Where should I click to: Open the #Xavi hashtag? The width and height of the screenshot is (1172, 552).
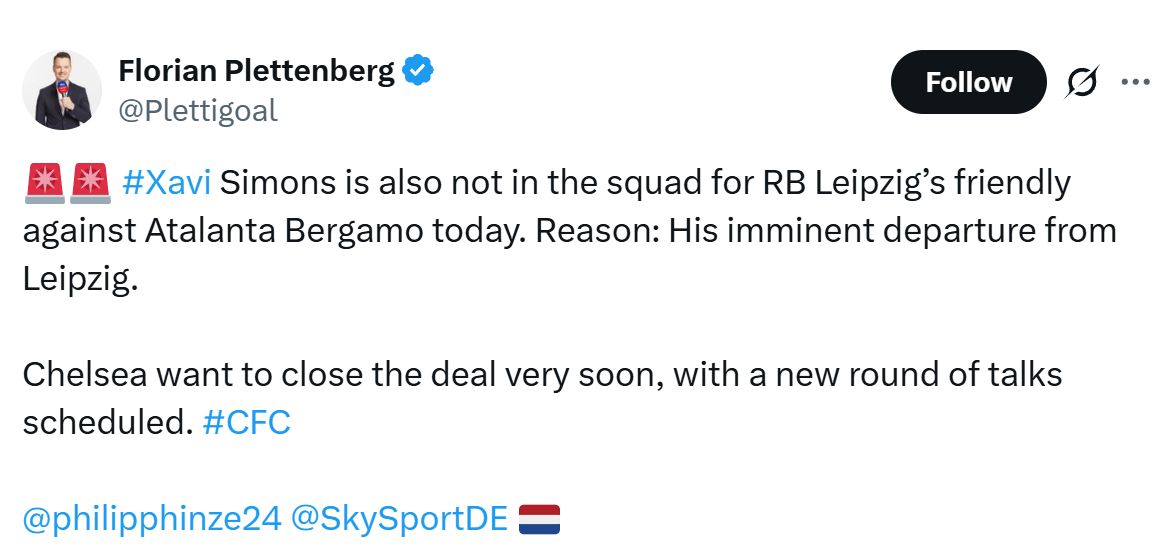pos(166,184)
